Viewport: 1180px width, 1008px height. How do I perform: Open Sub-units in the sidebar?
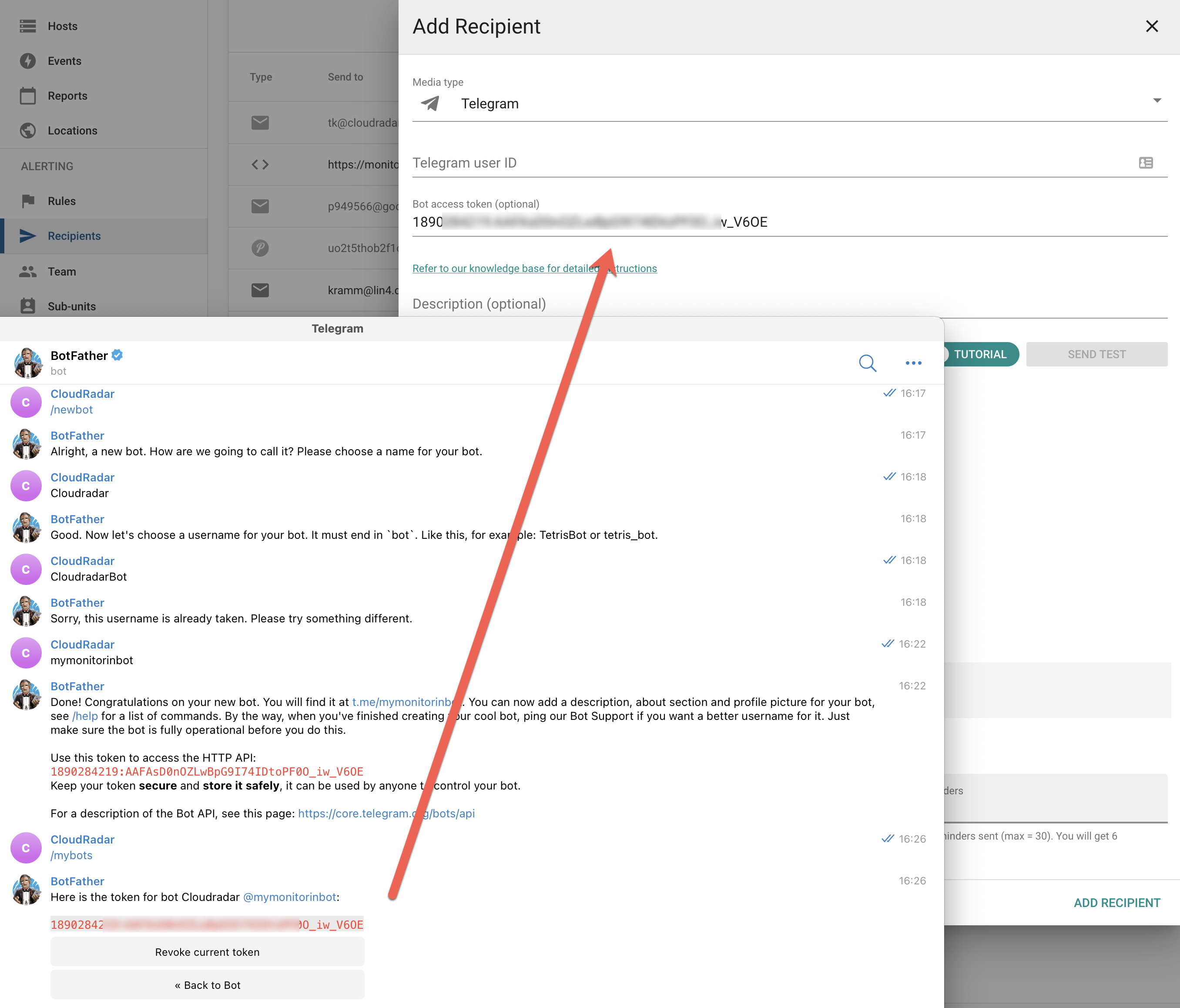[71, 306]
